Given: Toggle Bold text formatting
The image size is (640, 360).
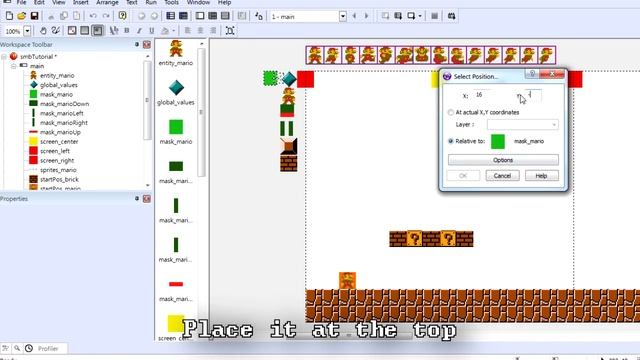Looking at the screenshot, I should 127,31.
